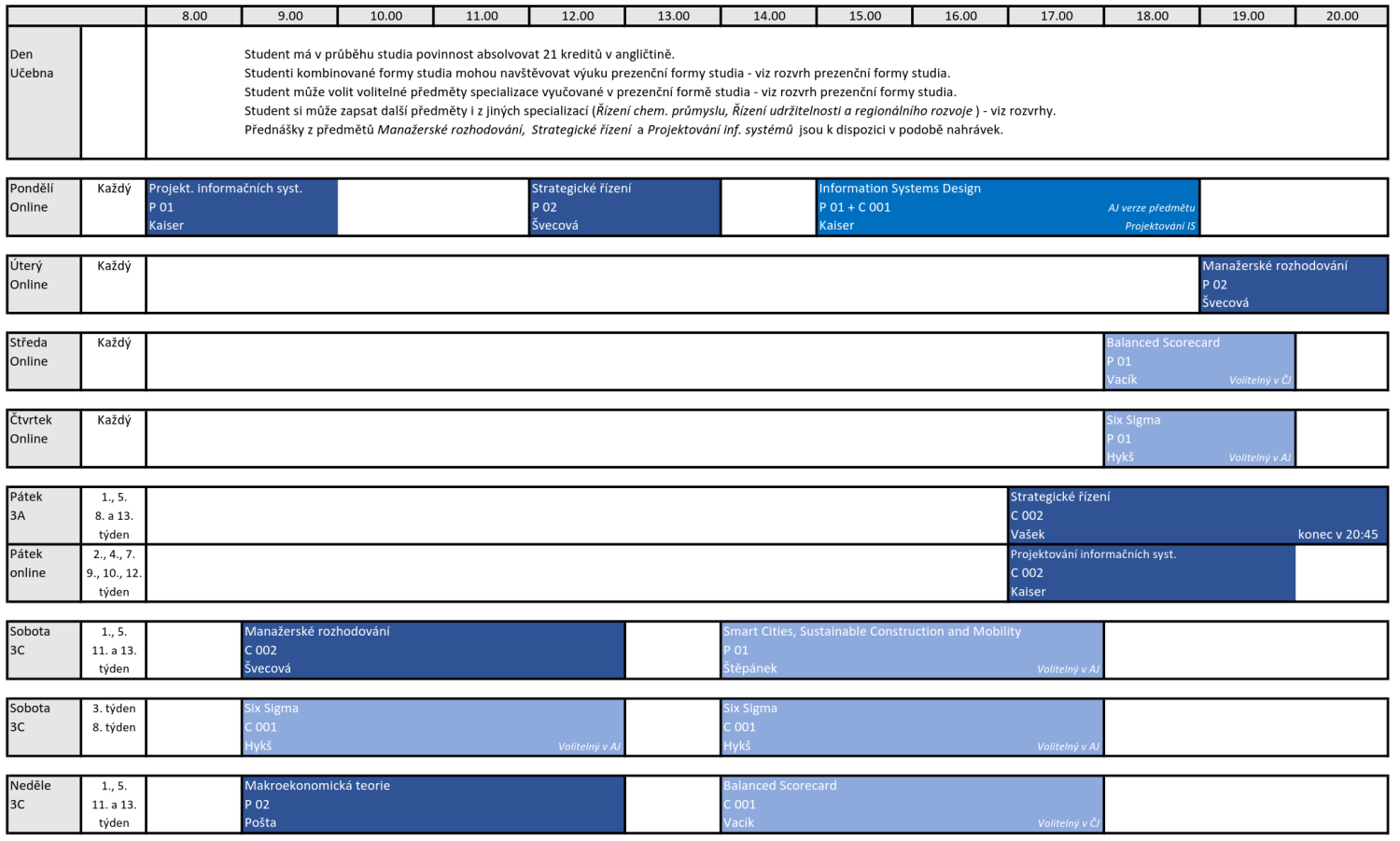Click weeks '1., 5. 8. a 13. týden' cell
The image size is (1400, 841).
coord(114,515)
